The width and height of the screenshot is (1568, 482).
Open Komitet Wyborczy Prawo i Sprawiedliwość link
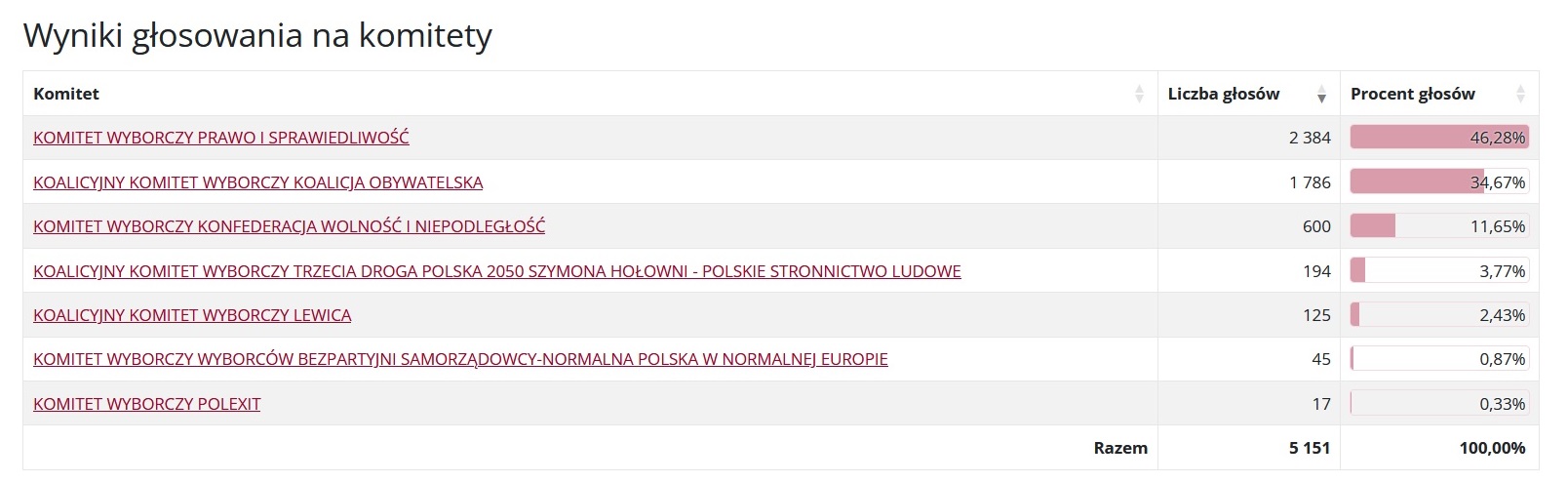221,138
